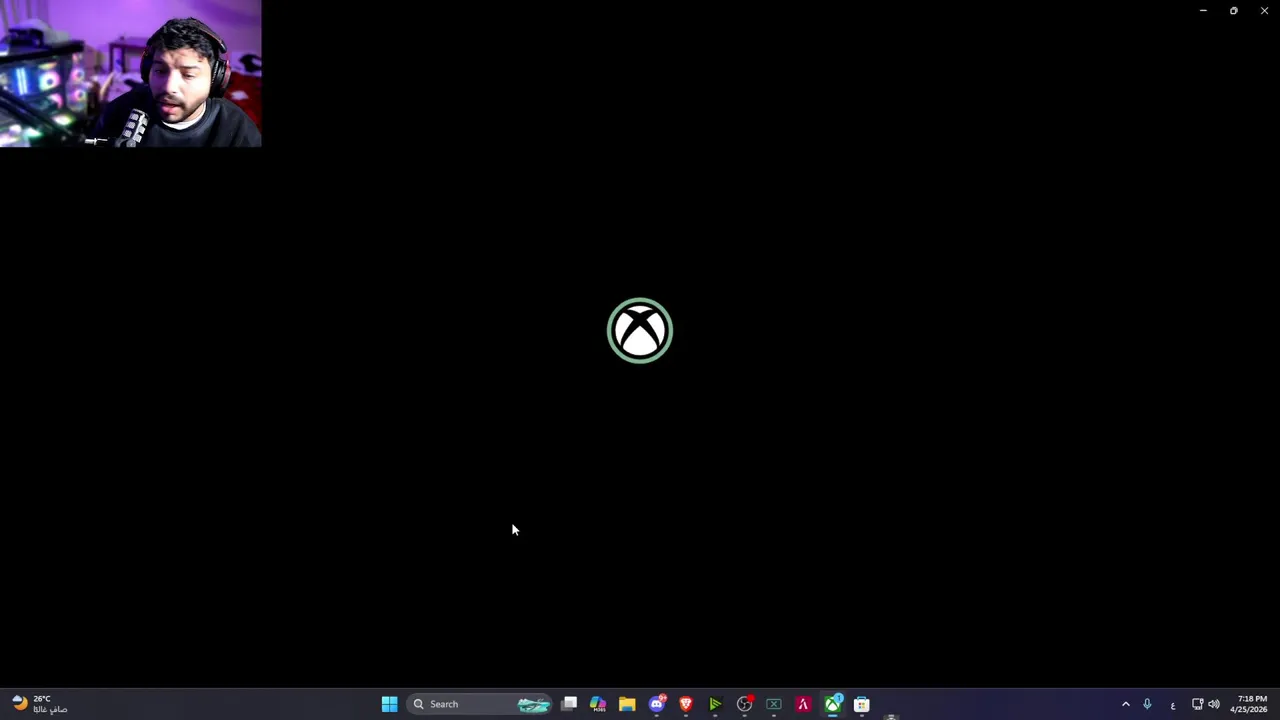
Task: Close the Xbox app window
Action: pos(1264,11)
